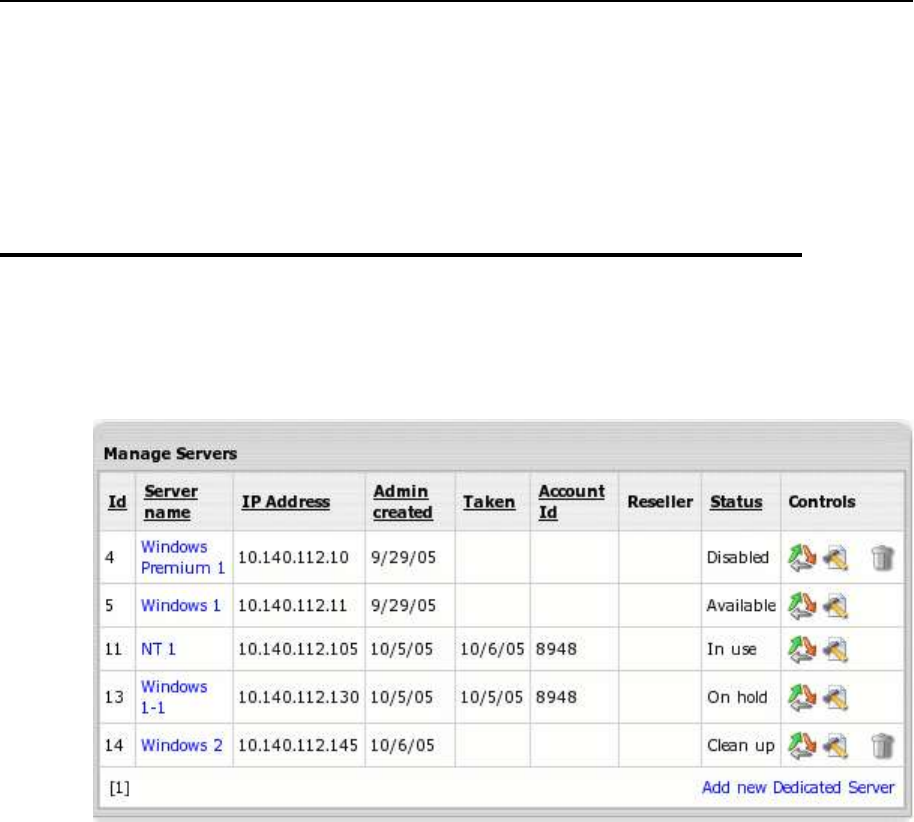Screen dimensions: 914x822
Task: Sort by the Admin created column header
Action: (402, 502)
